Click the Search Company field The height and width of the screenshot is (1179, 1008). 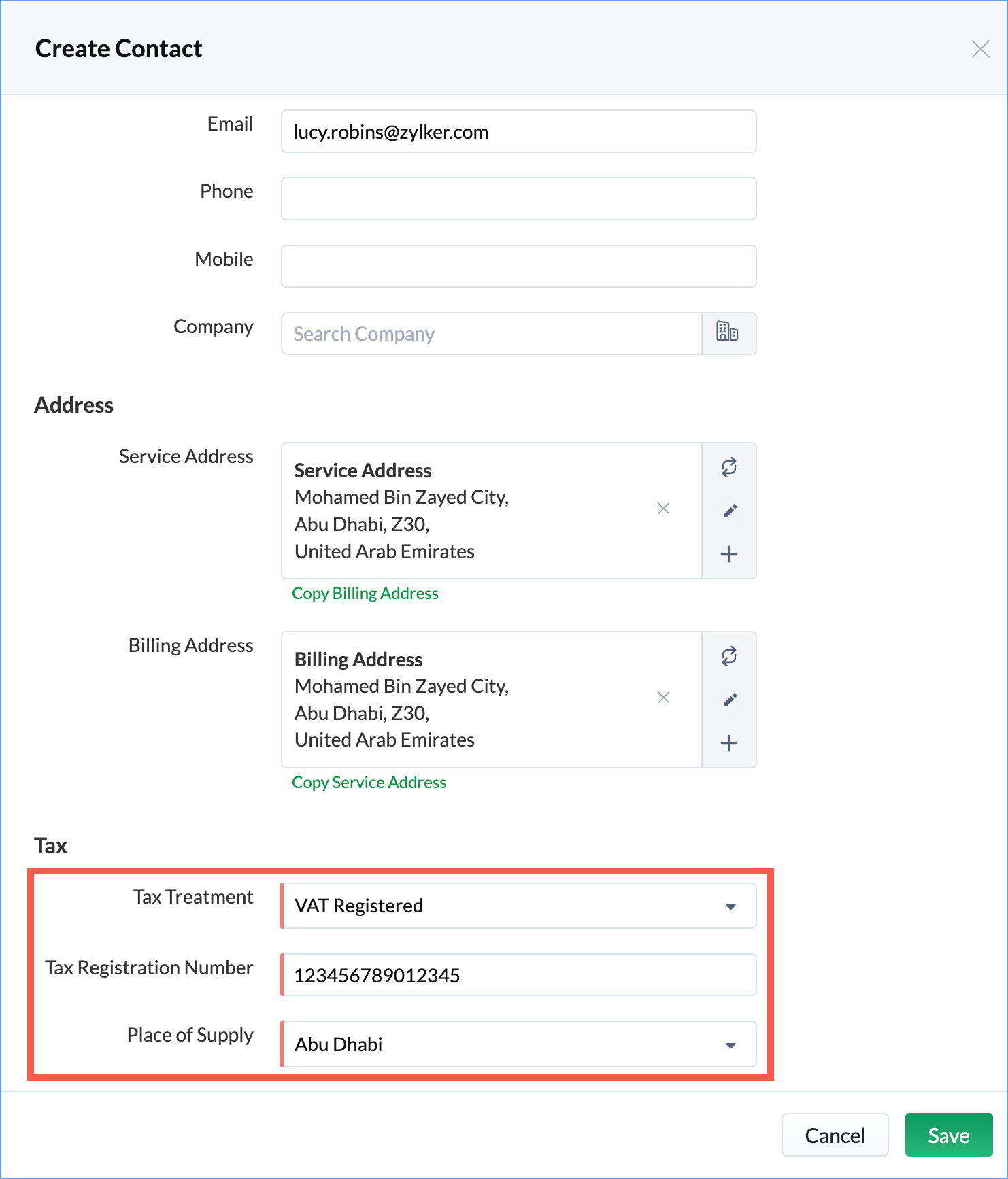pos(492,334)
